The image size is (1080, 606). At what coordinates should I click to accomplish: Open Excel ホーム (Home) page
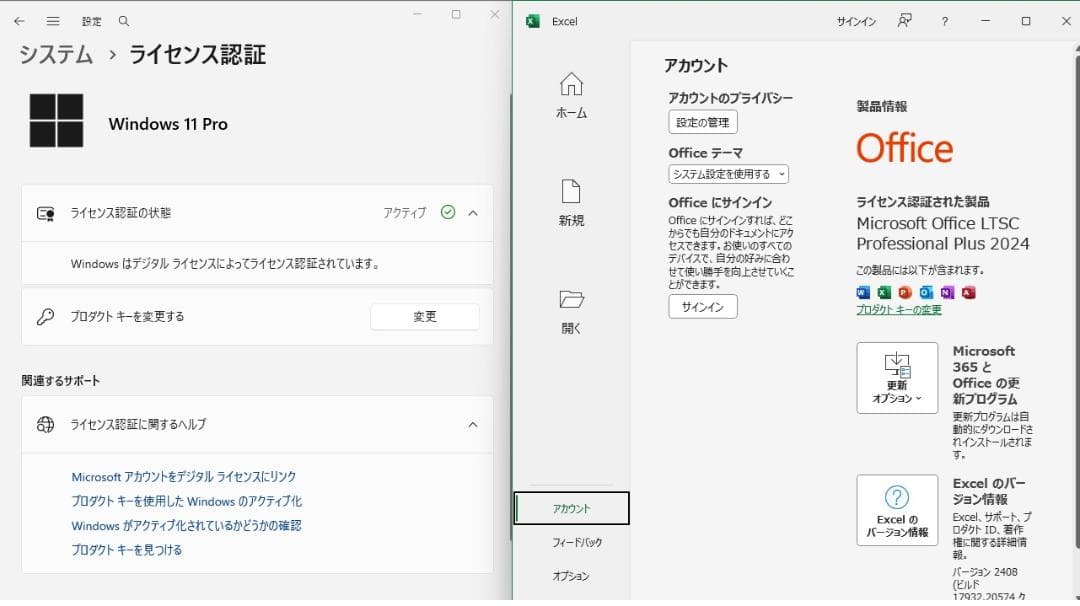(571, 96)
